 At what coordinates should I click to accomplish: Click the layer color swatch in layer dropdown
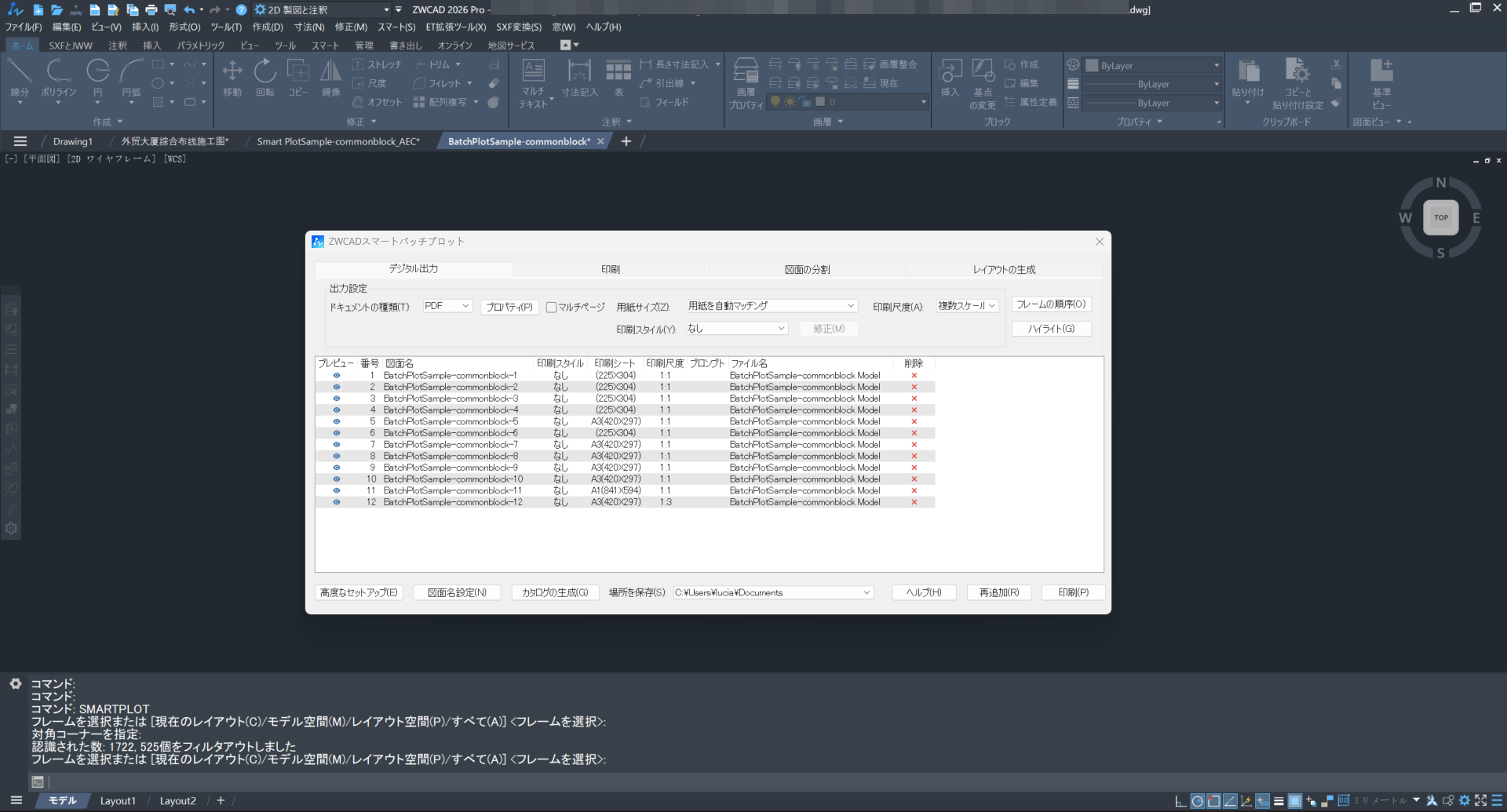click(x=820, y=101)
